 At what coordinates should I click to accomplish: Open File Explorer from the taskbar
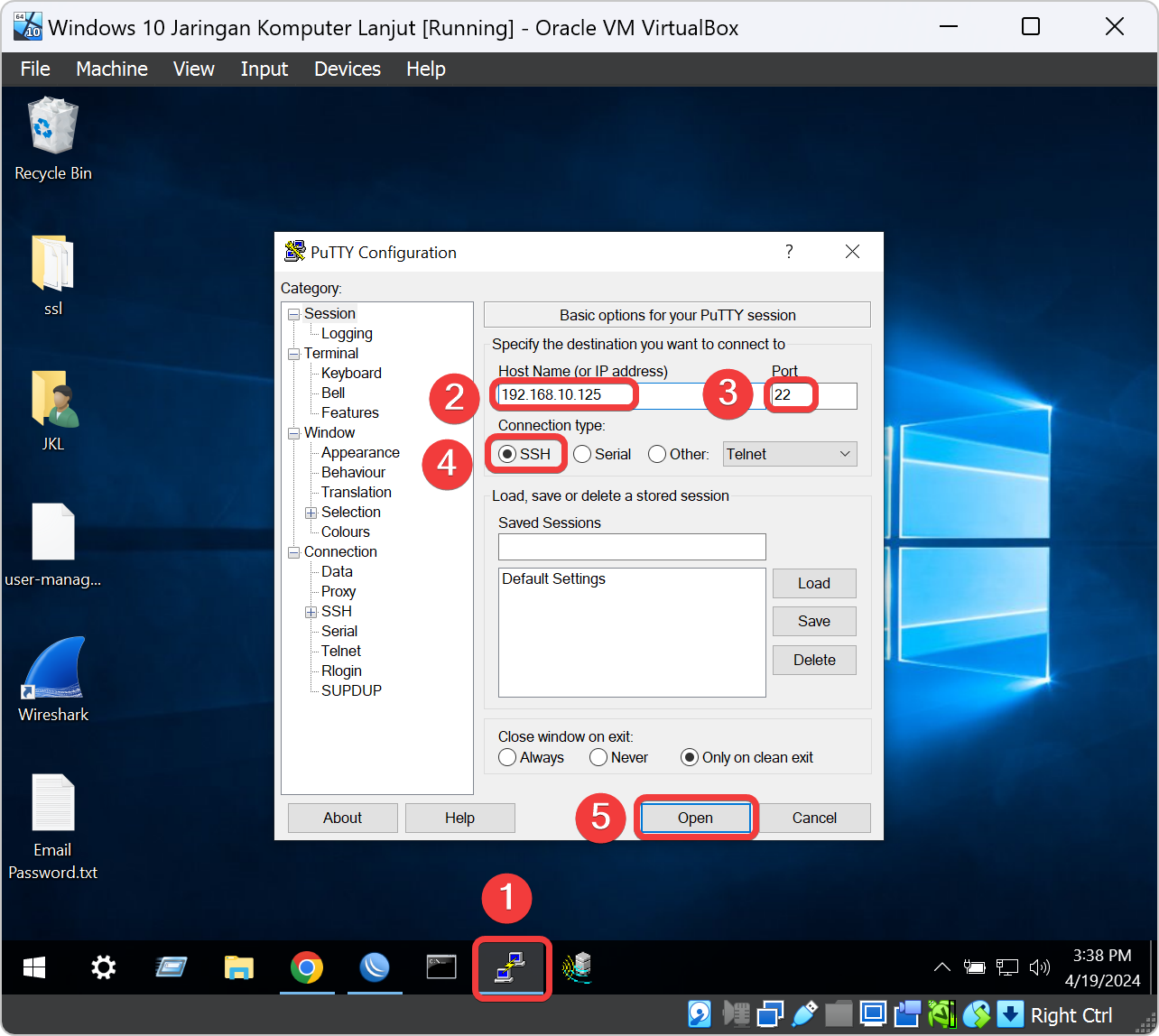[x=239, y=968]
